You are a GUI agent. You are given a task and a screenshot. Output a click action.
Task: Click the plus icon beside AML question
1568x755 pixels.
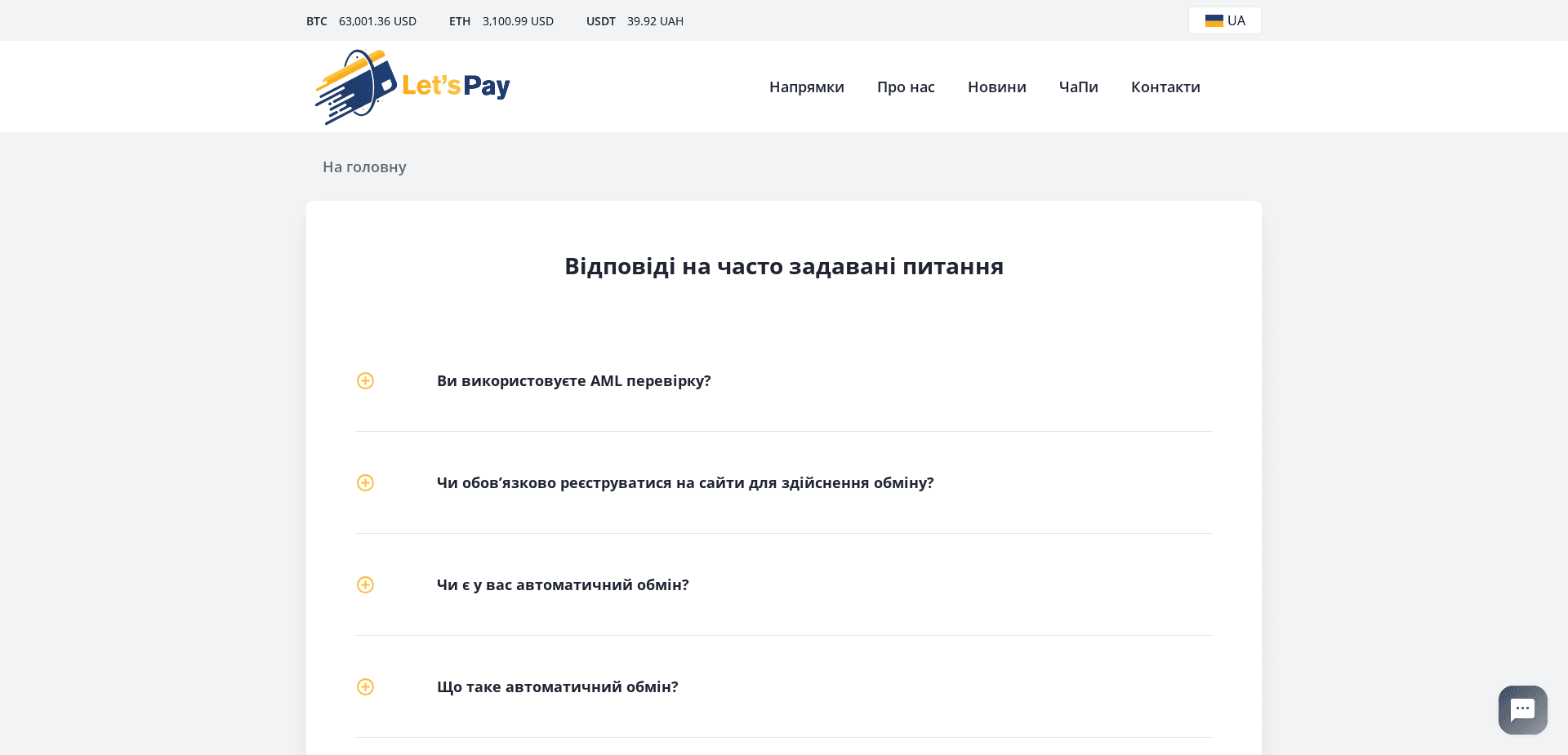365,380
